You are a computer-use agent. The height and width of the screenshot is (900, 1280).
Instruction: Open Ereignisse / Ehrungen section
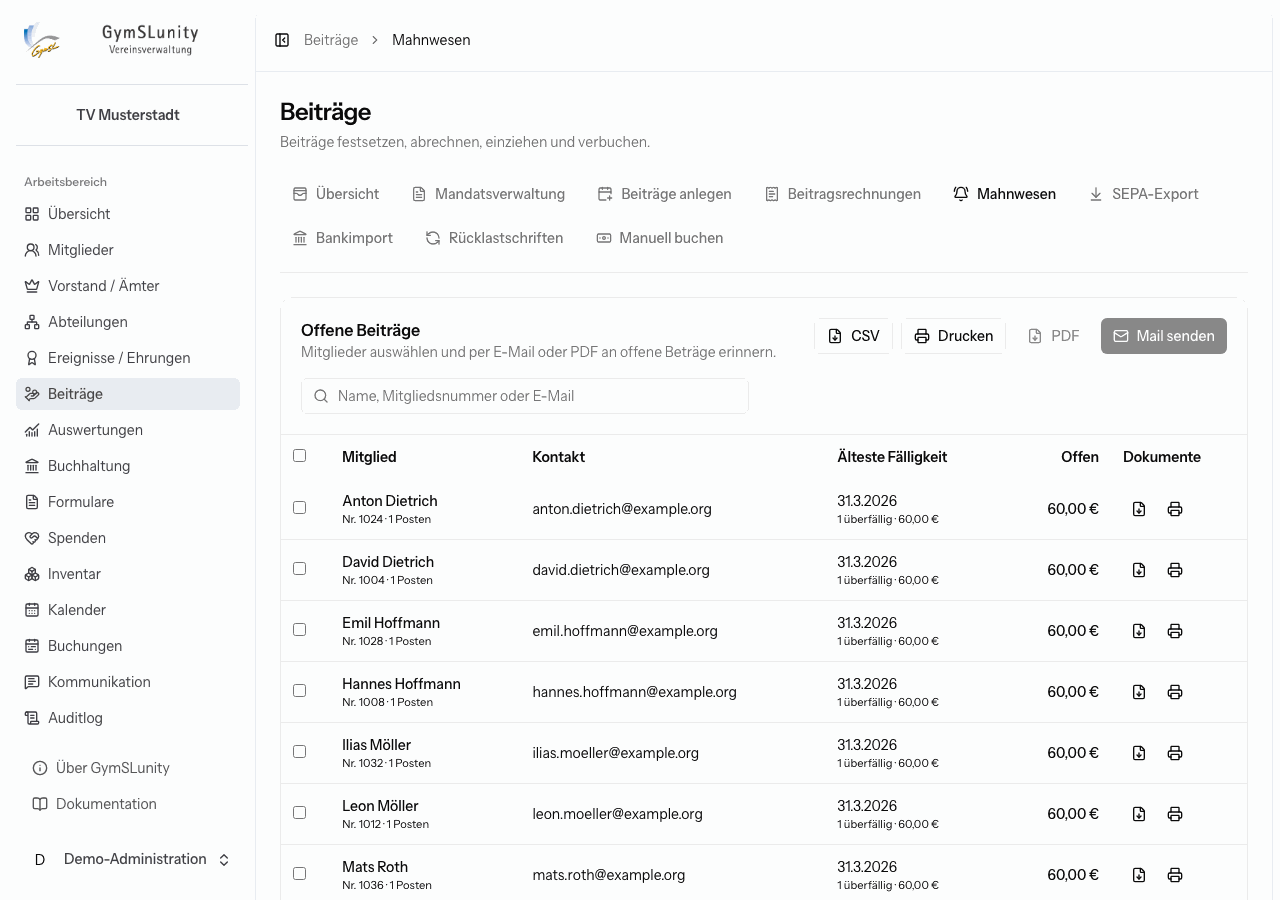[128, 358]
